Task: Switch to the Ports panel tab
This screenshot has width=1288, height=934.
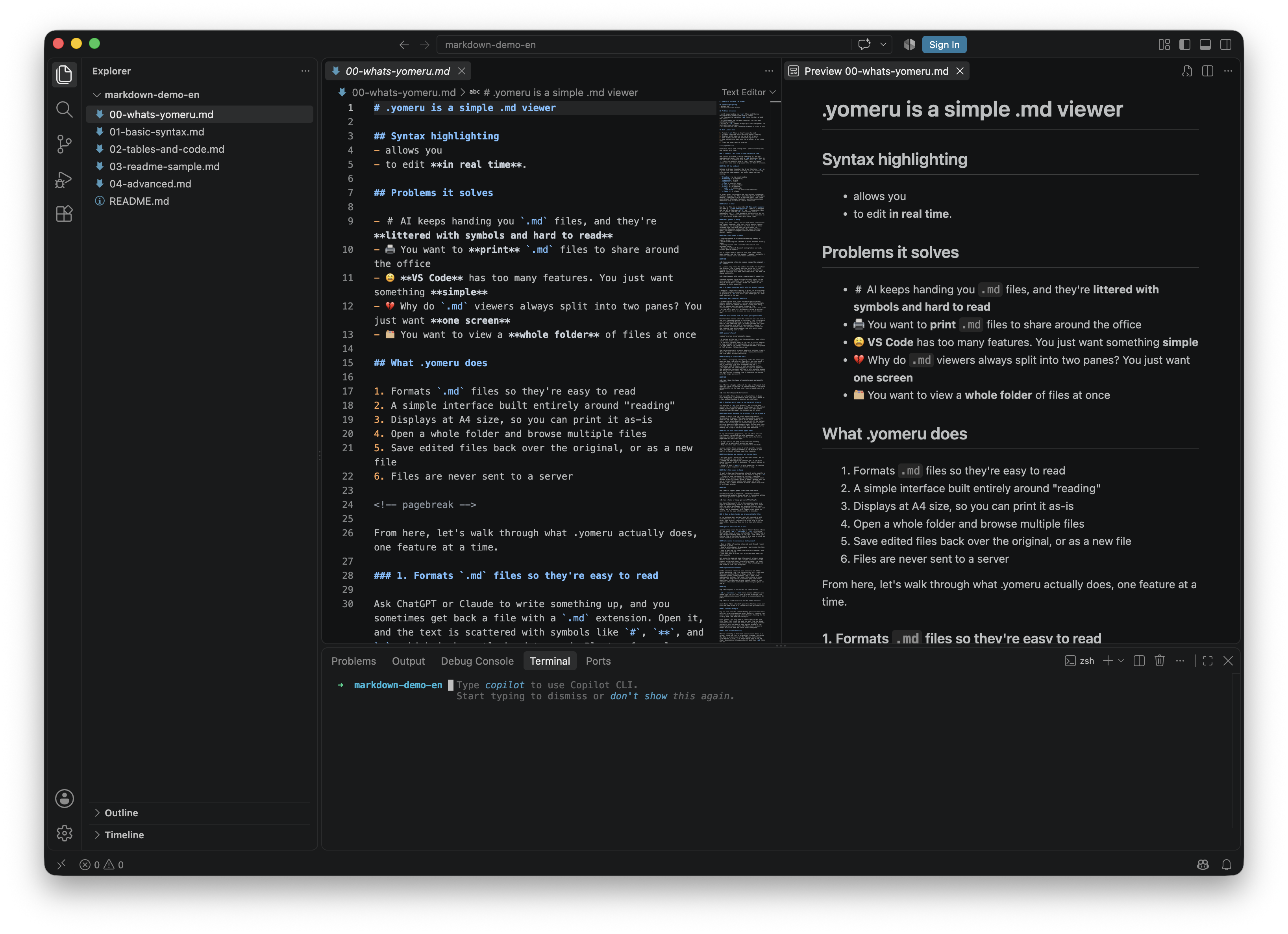Action: (598, 661)
